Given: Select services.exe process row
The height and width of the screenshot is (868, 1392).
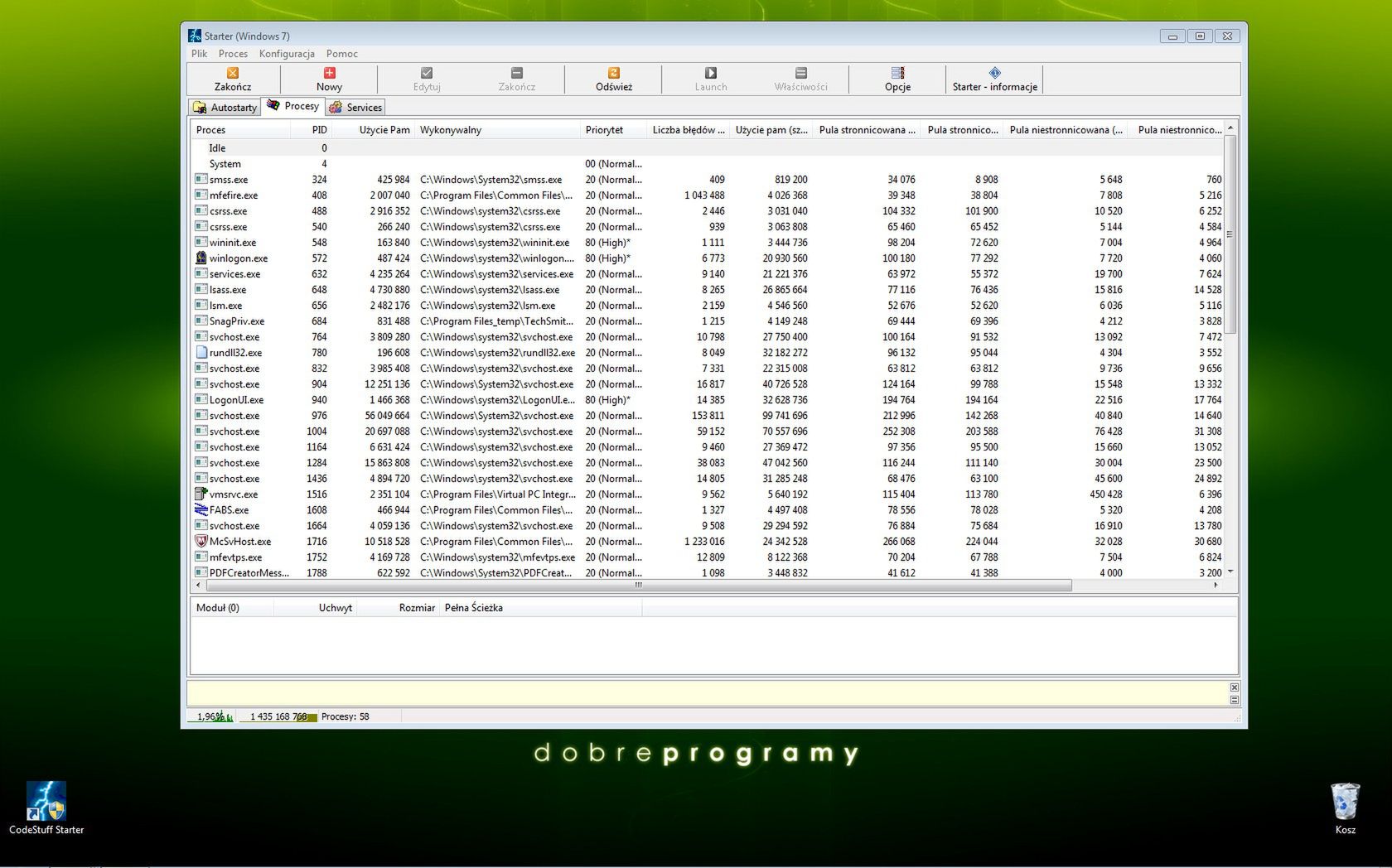Looking at the screenshot, I should point(708,273).
